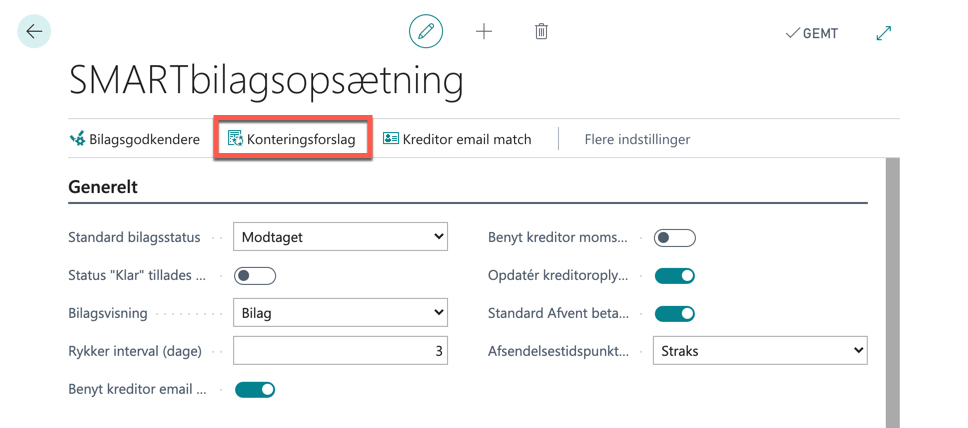Enable Benyt kreditor moms switch
This screenshot has height=428, width=968.
(x=675, y=238)
